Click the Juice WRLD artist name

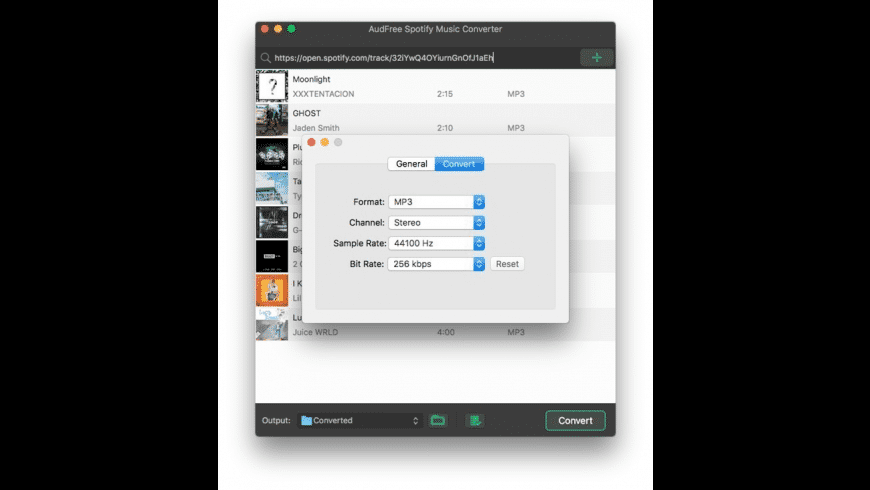tap(315, 332)
